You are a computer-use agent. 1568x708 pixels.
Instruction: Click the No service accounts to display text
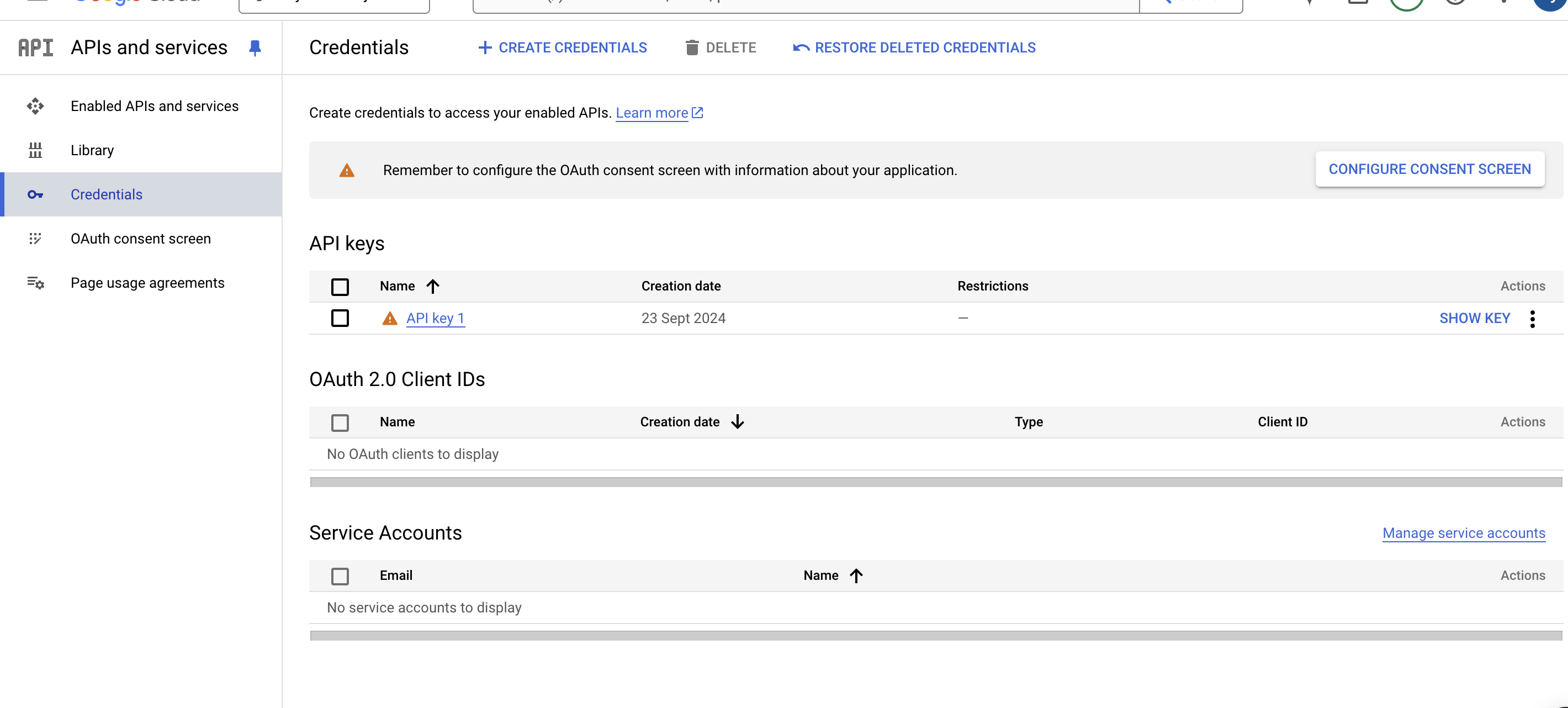(x=424, y=607)
